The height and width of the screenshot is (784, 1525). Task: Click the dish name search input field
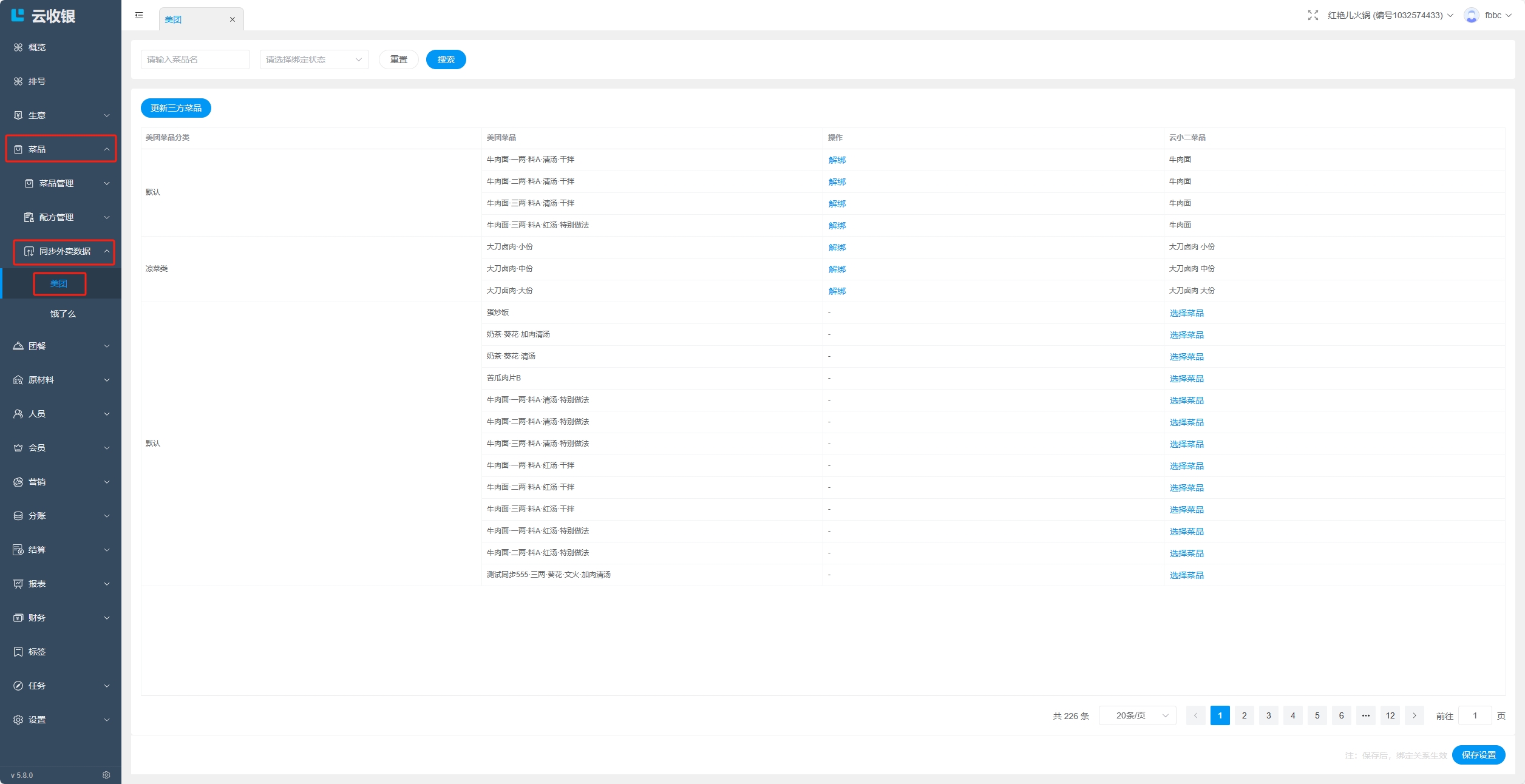coord(195,59)
